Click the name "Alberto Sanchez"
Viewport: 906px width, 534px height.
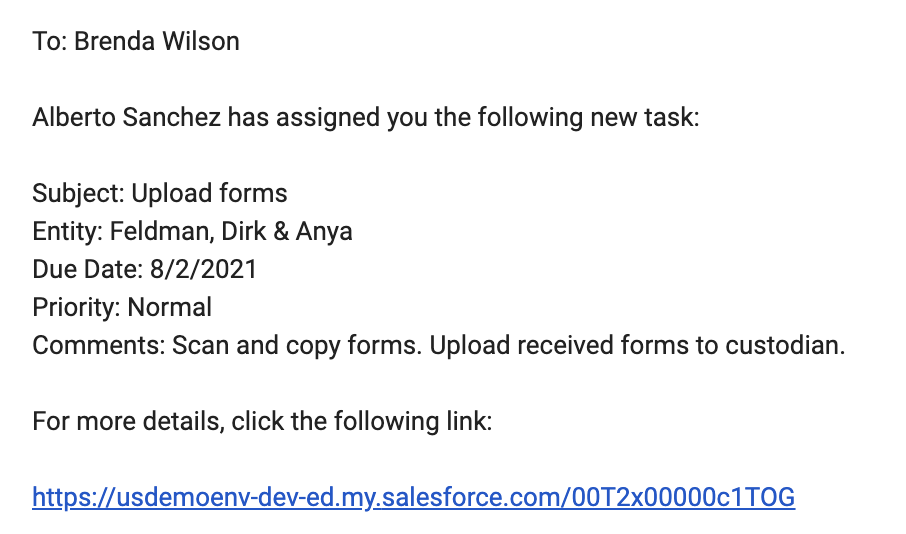127,117
